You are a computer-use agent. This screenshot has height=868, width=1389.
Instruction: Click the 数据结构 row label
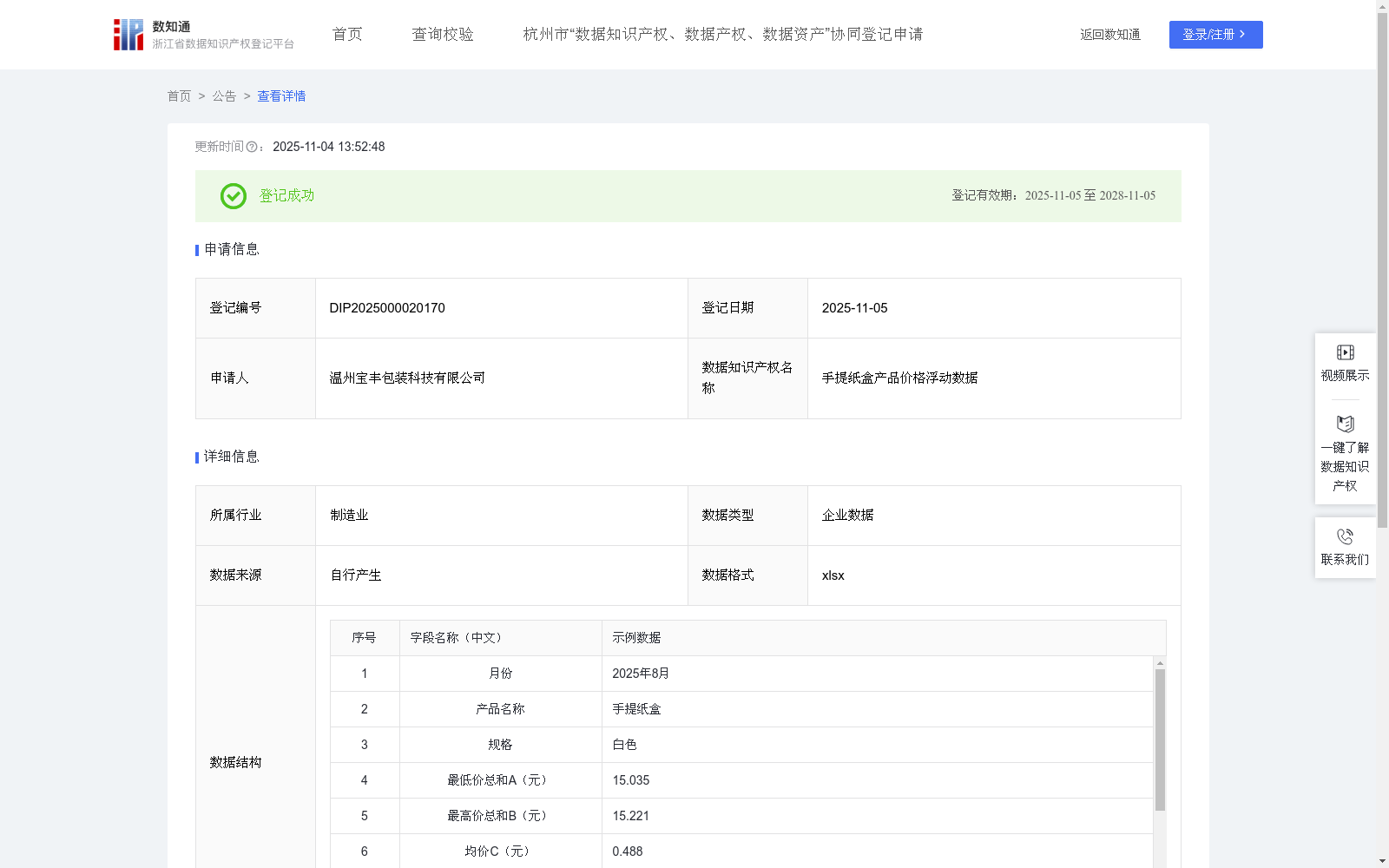tap(235, 763)
